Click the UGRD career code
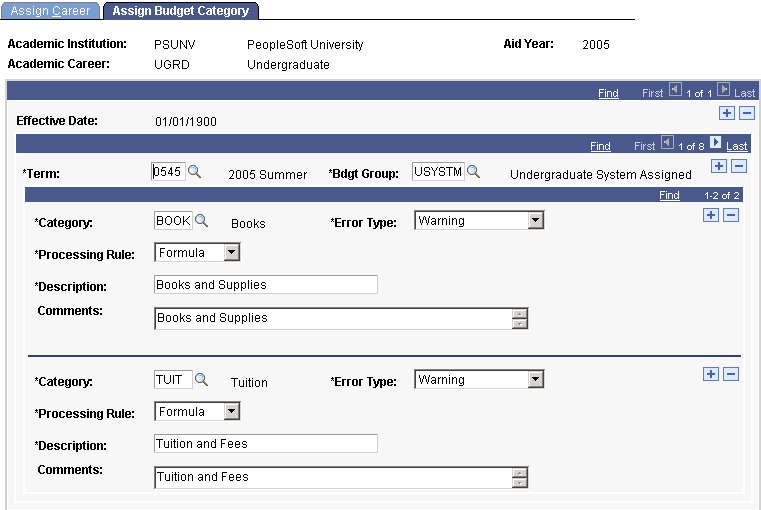Screen dimensions: 761x510 (x=172, y=65)
